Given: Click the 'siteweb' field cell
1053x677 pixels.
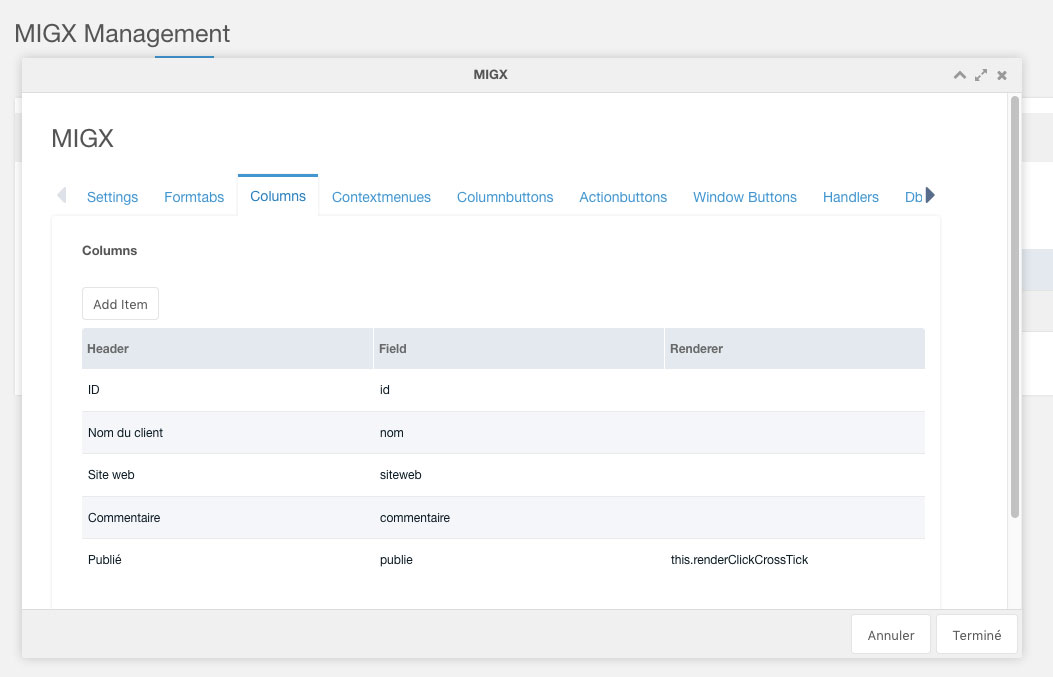Looking at the screenshot, I should tap(518, 475).
